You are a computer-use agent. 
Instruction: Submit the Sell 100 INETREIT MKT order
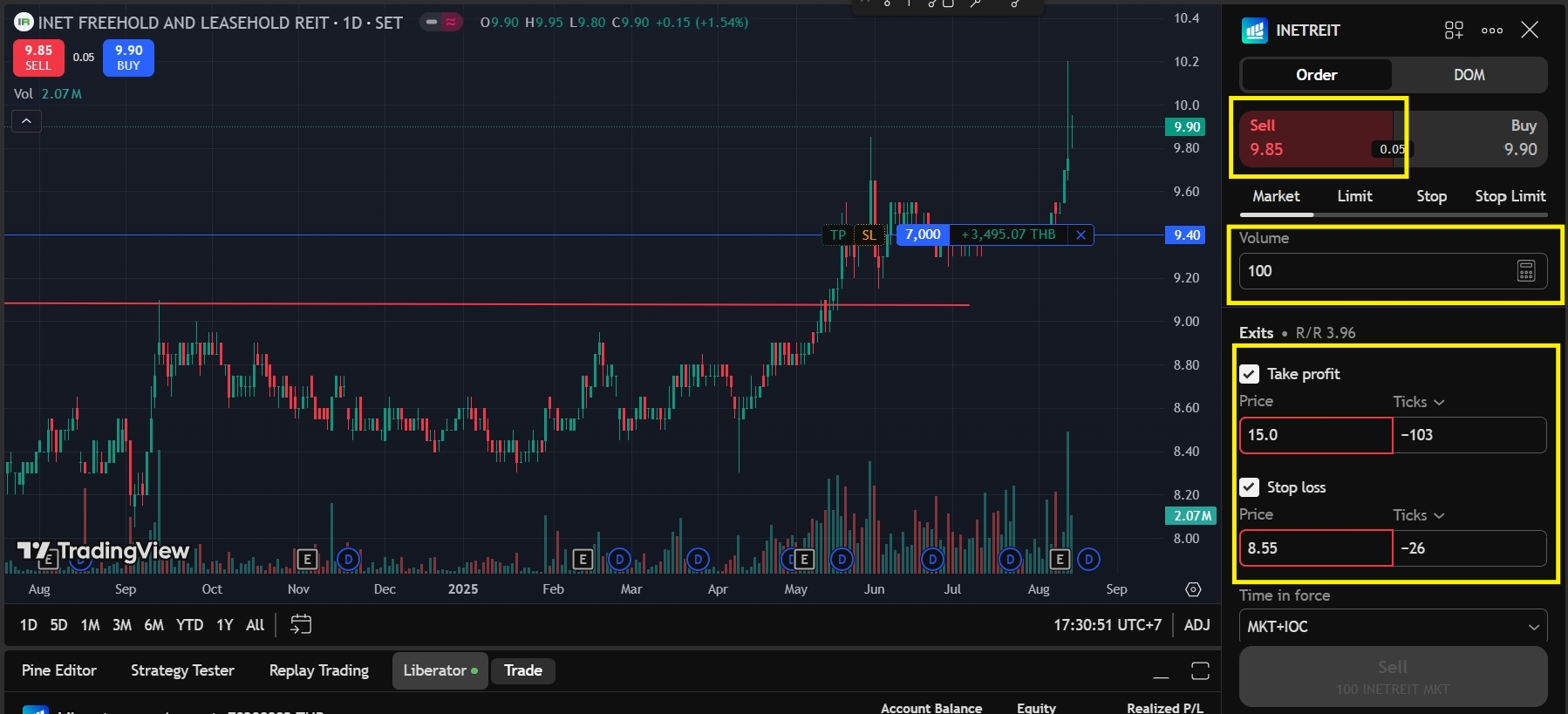[1393, 677]
